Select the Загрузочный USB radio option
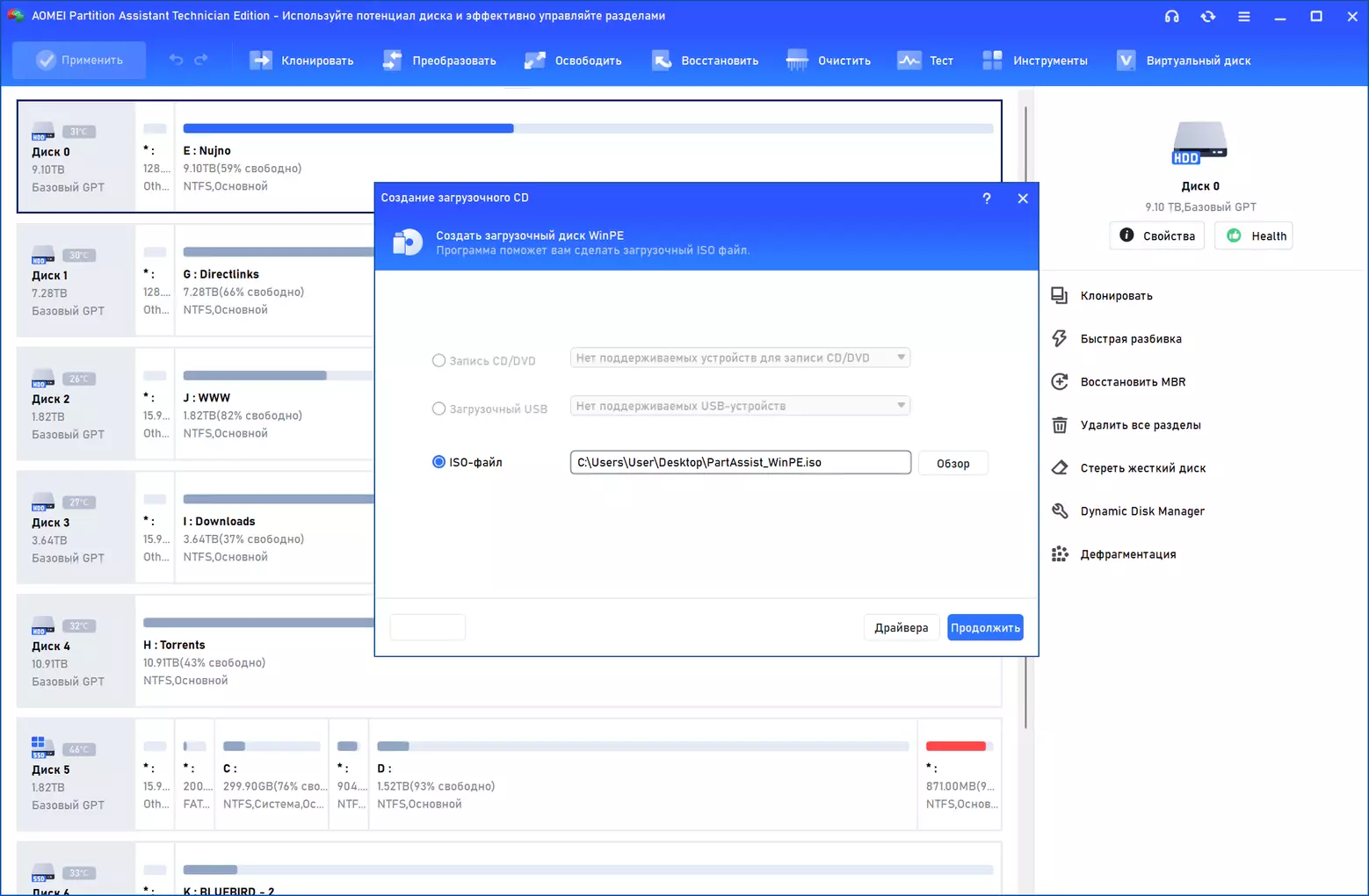1369x896 pixels. pos(438,409)
